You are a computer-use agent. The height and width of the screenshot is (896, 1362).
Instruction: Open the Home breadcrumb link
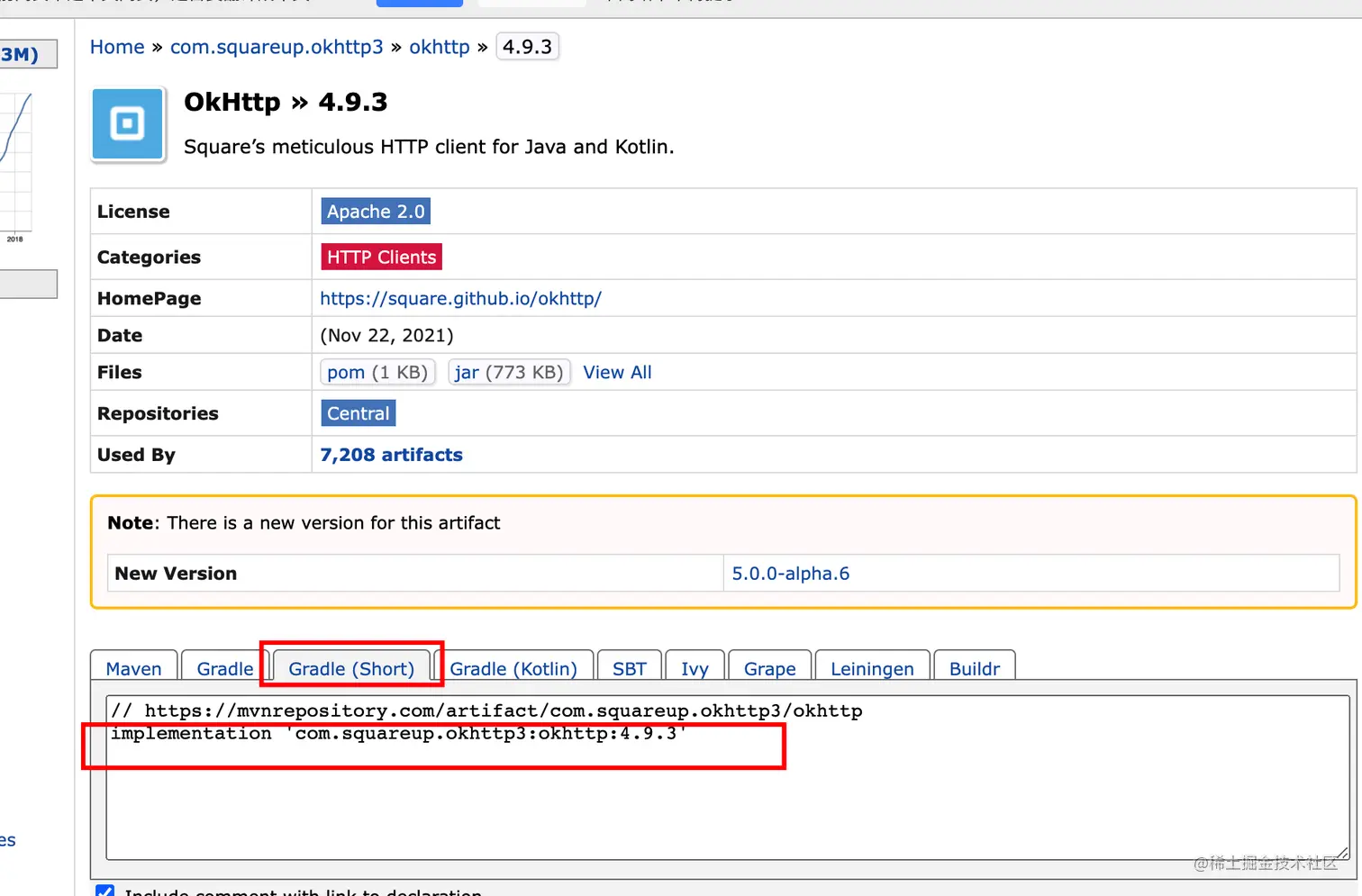[117, 47]
